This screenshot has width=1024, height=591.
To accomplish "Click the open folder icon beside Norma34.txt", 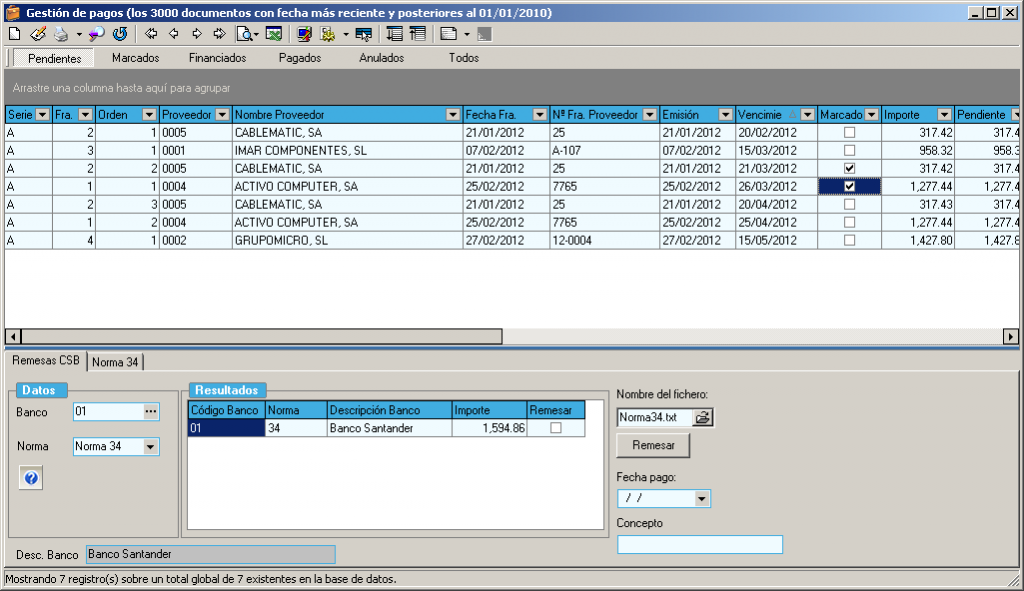I will 703,417.
